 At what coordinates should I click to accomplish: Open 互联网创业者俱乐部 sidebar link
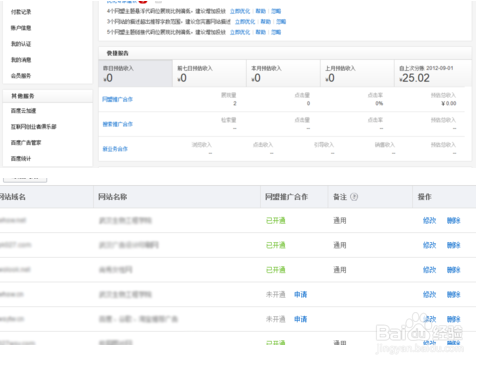click(34, 127)
